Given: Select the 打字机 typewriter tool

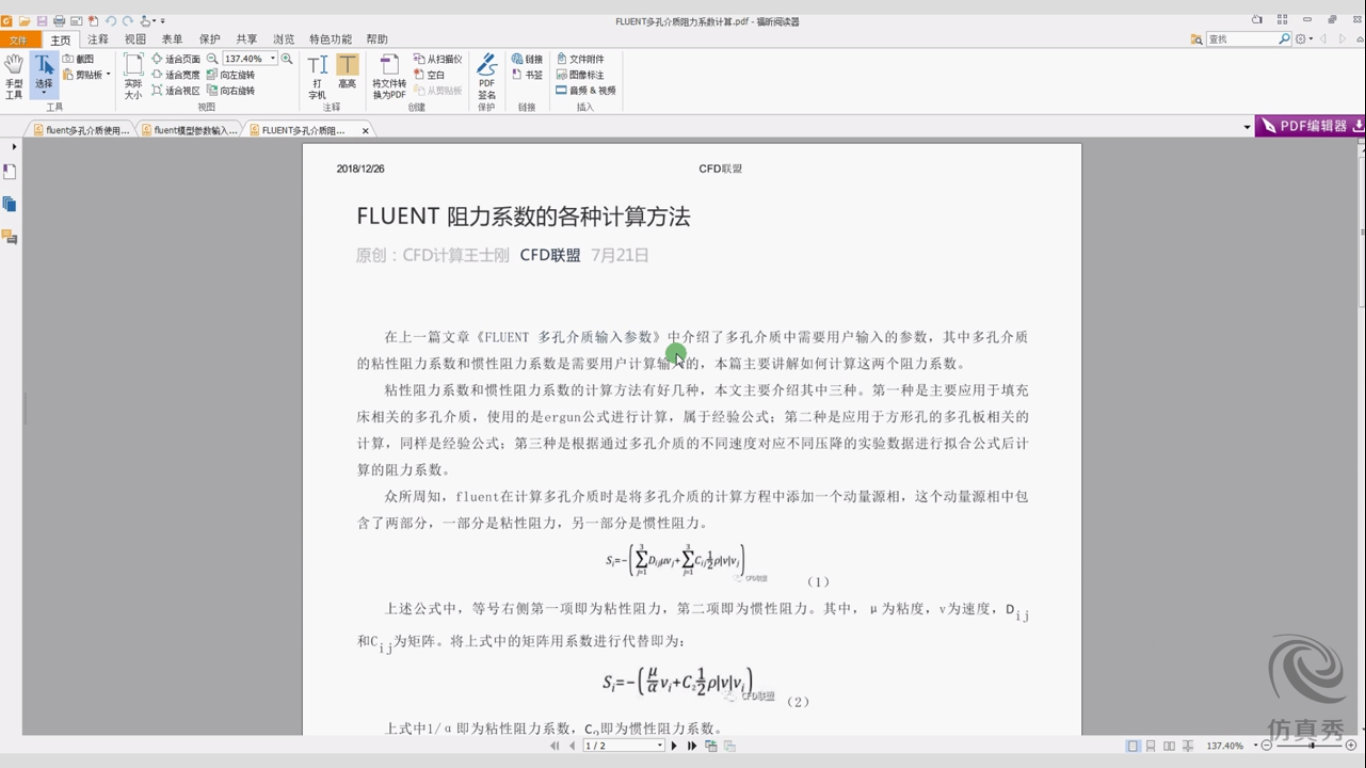Looking at the screenshot, I should click(x=317, y=76).
